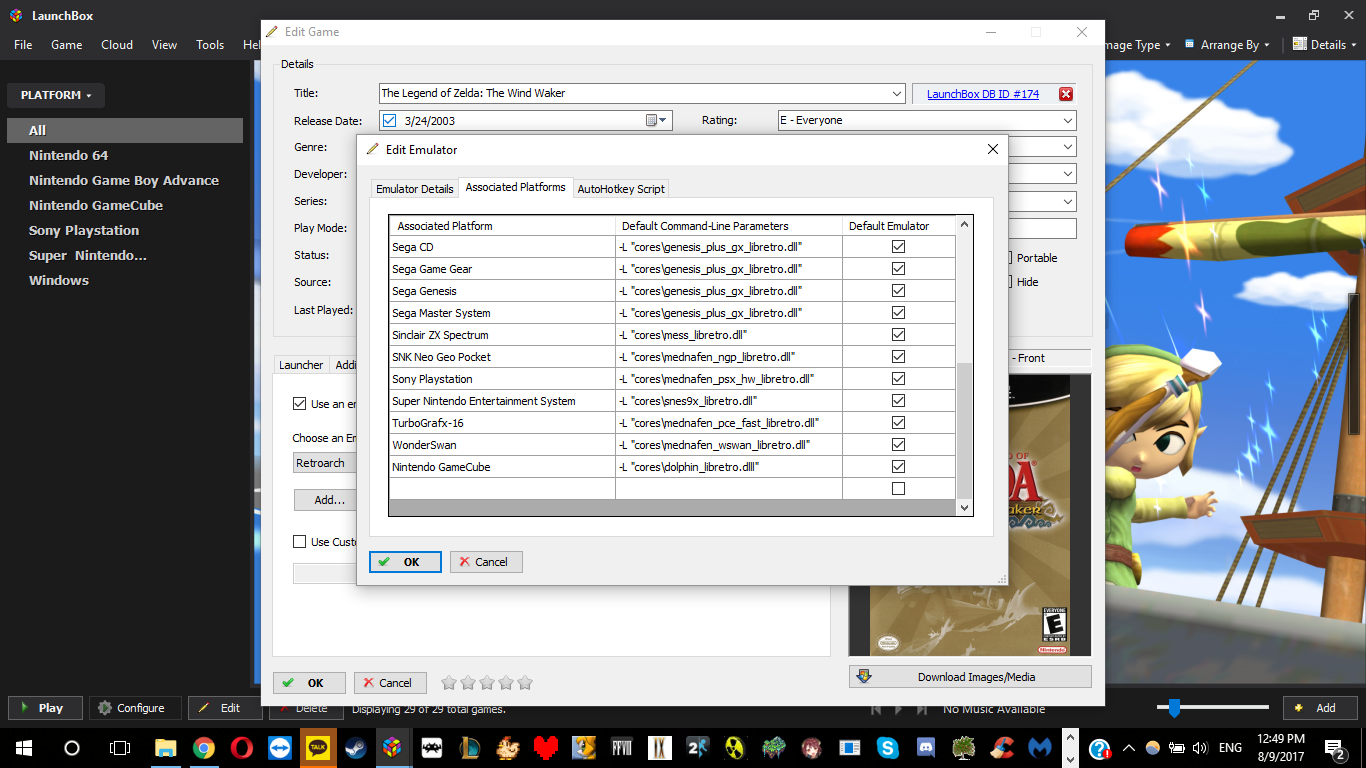The width and height of the screenshot is (1366, 768).
Task: Cancel the Edit Emulator dialog
Action: pyautogui.click(x=486, y=562)
